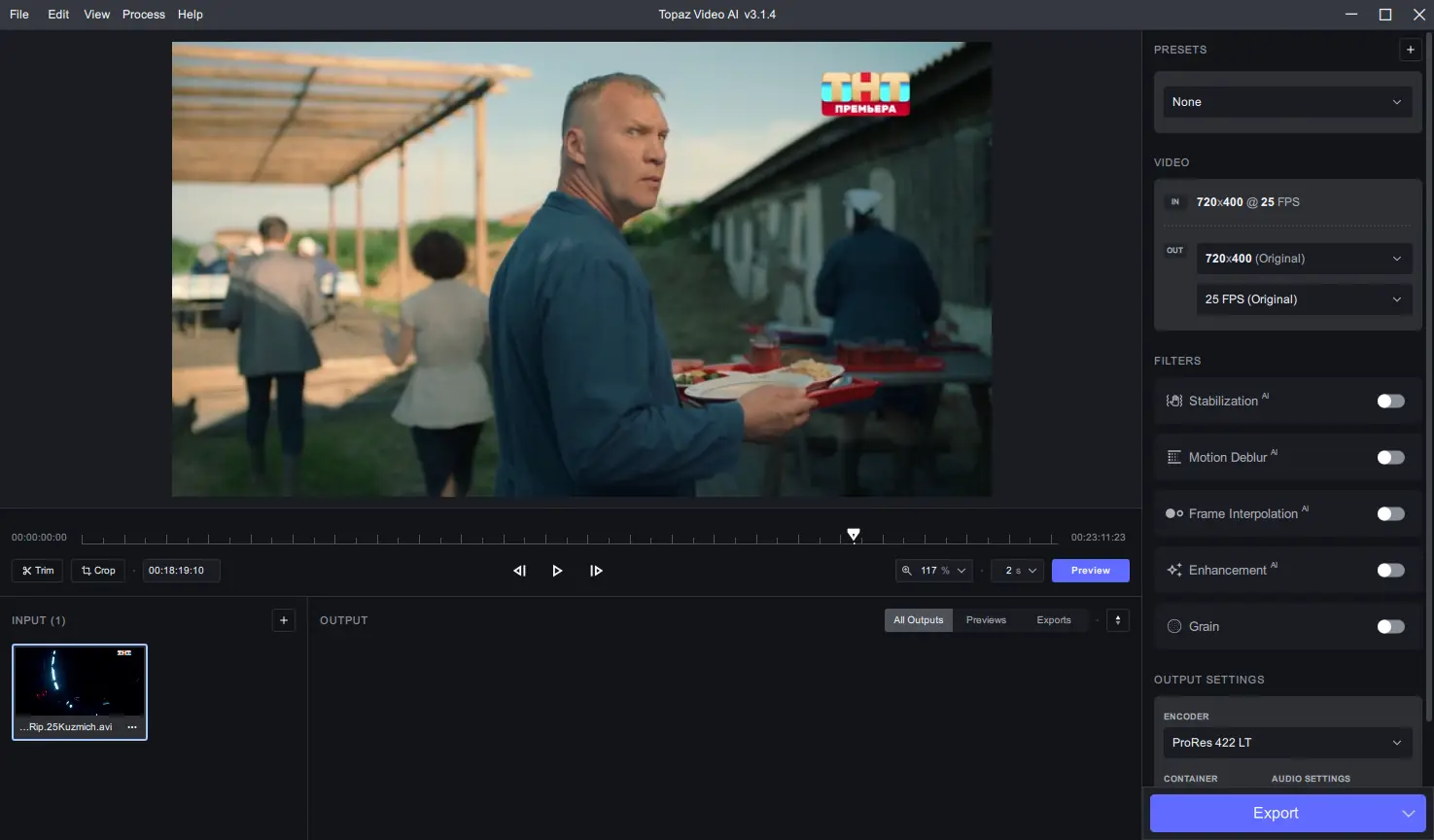Click the add preset plus icon
The image size is (1434, 840).
pyautogui.click(x=1411, y=50)
